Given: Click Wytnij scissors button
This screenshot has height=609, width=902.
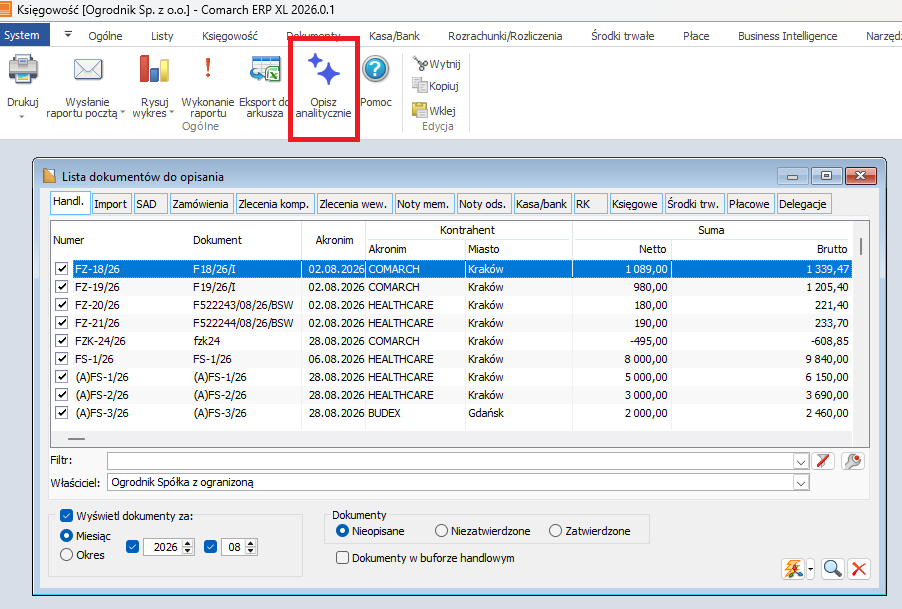Looking at the screenshot, I should click(x=437, y=64).
